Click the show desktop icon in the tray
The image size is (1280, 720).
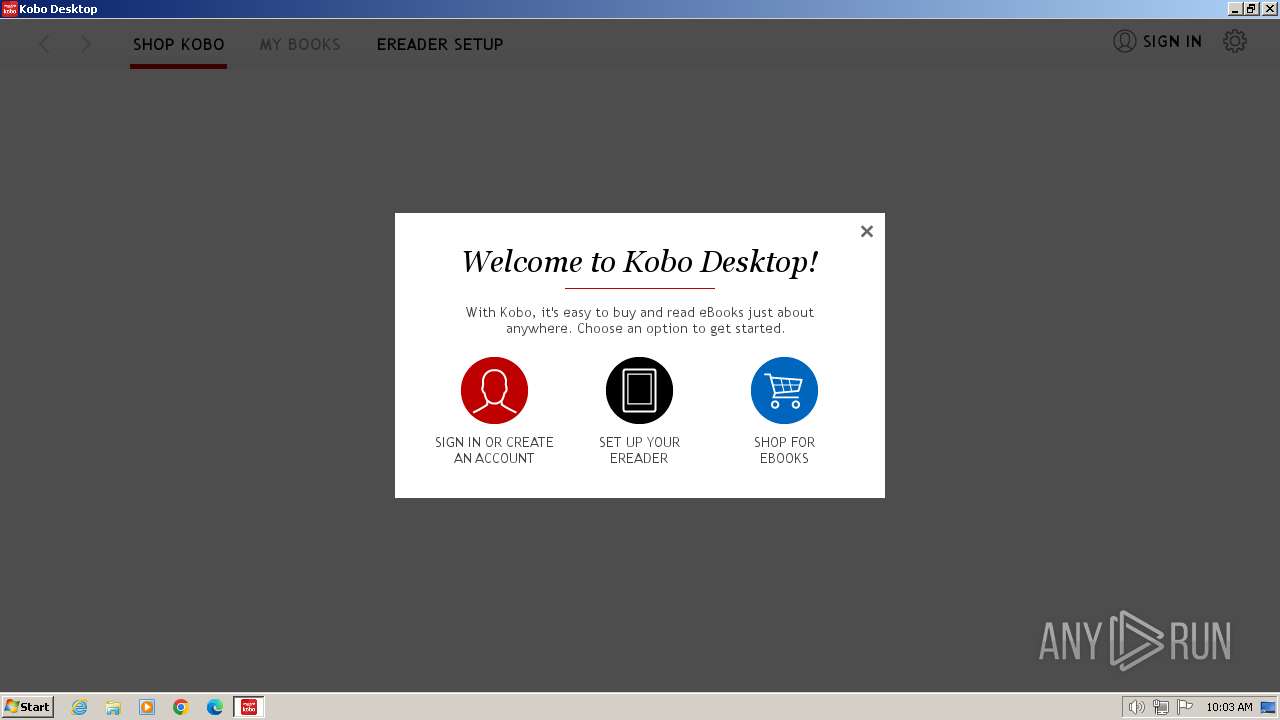[x=1268, y=707]
